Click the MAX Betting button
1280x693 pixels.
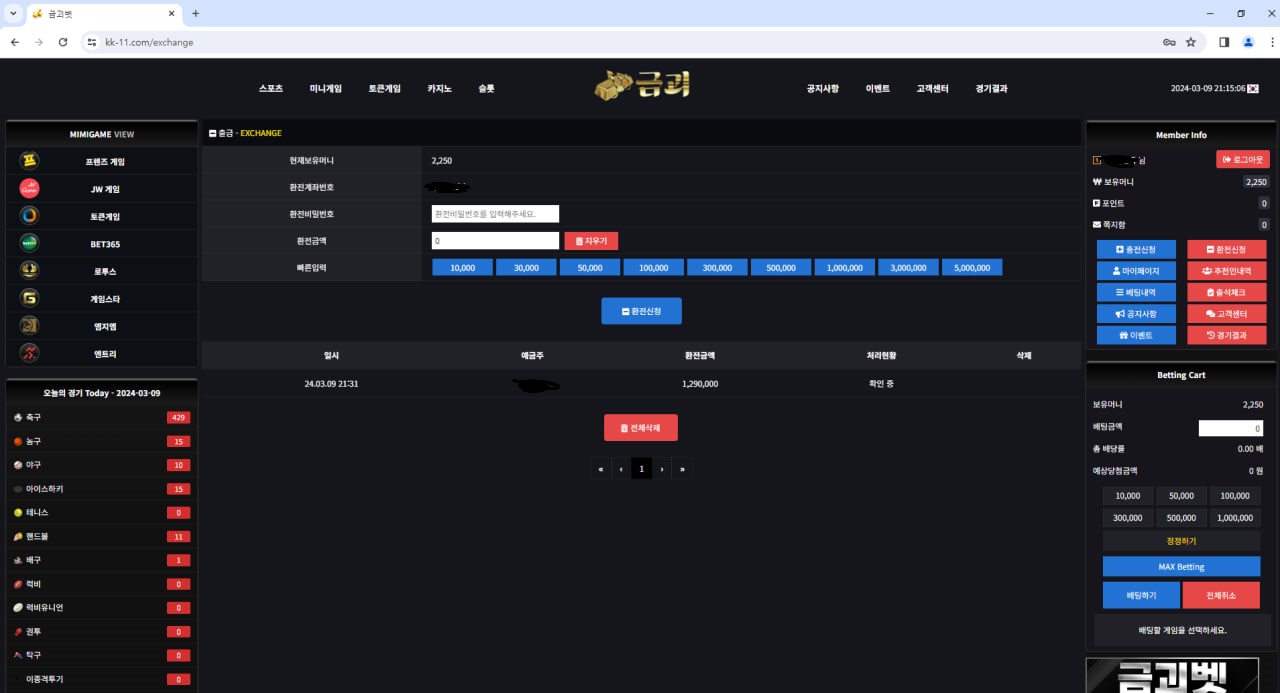pos(1181,567)
